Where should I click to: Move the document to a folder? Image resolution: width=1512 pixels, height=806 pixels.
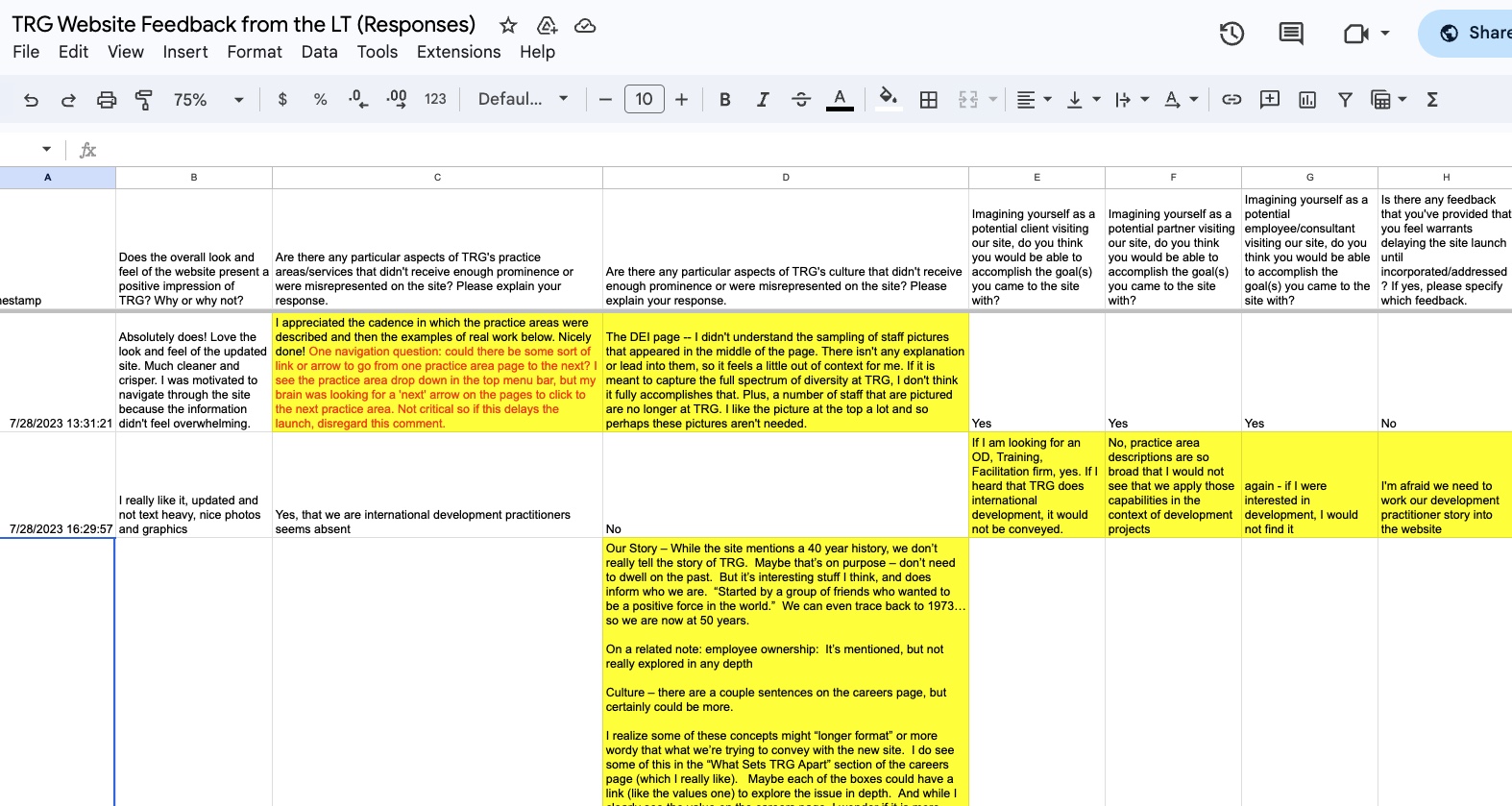pos(547,25)
